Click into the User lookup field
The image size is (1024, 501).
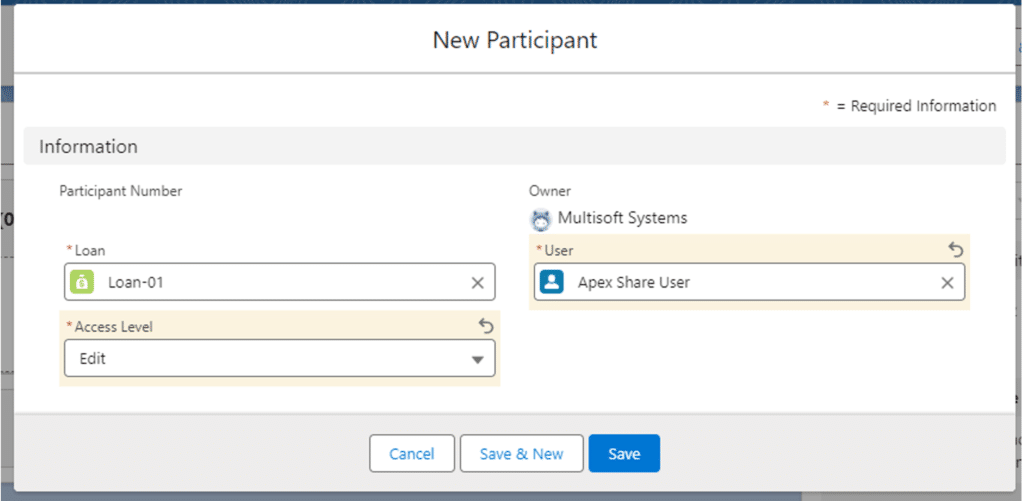tap(749, 282)
